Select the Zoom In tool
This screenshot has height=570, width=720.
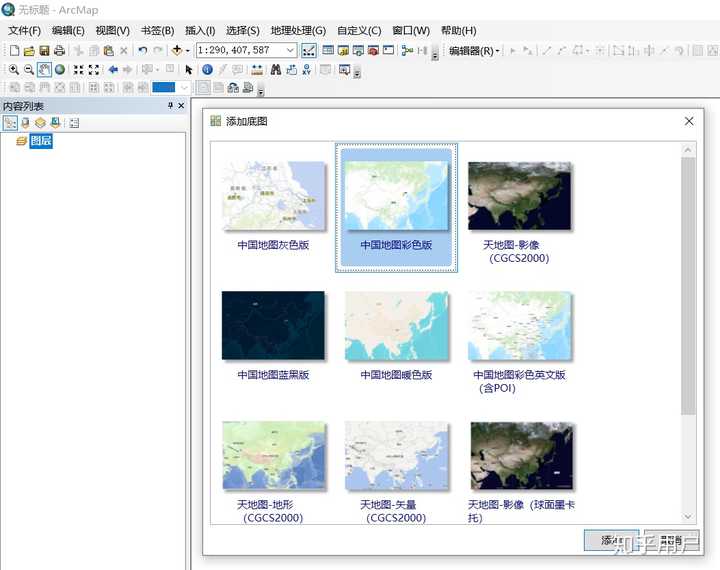pos(14,70)
